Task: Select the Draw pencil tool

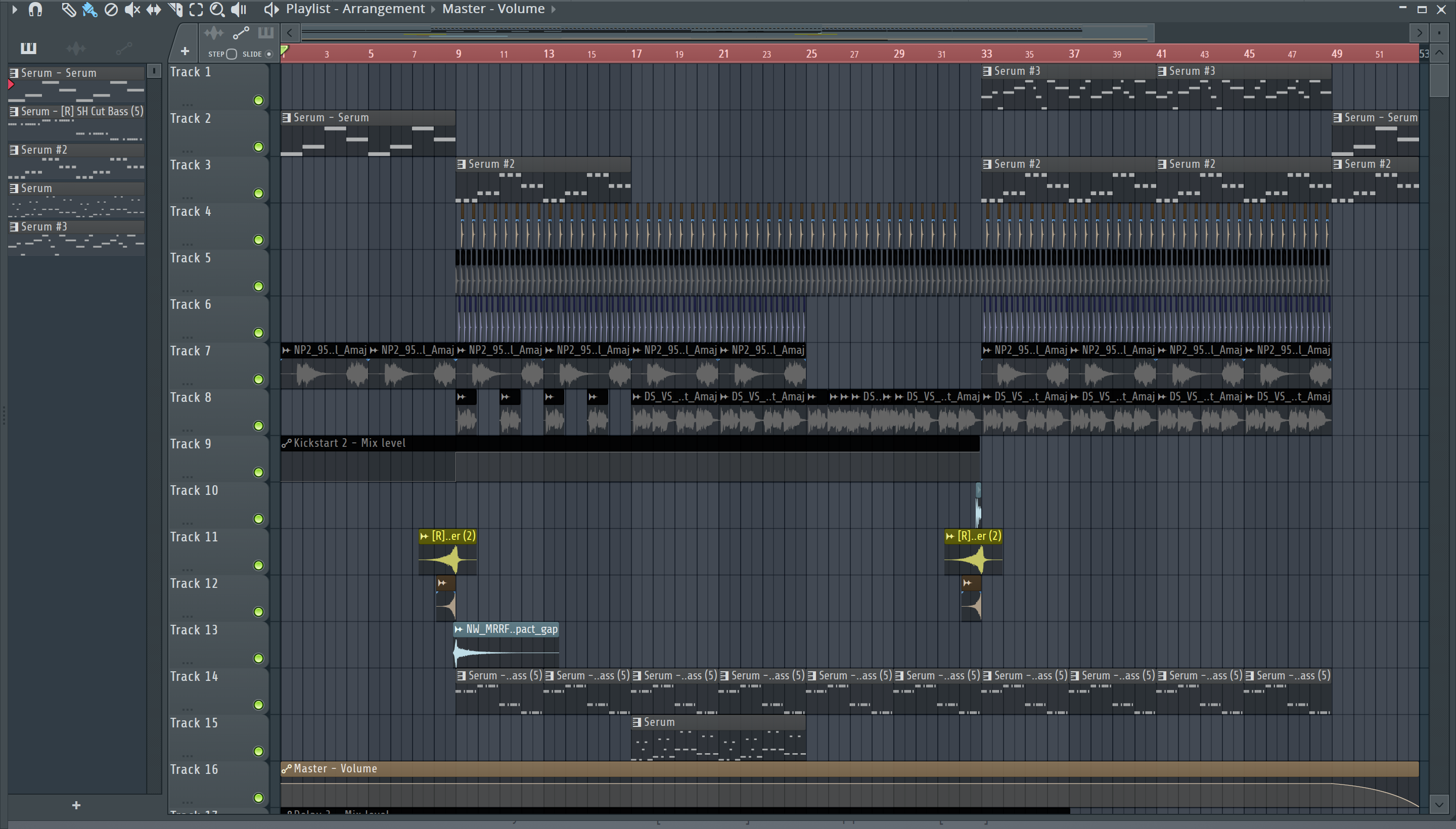Action: tap(68, 9)
